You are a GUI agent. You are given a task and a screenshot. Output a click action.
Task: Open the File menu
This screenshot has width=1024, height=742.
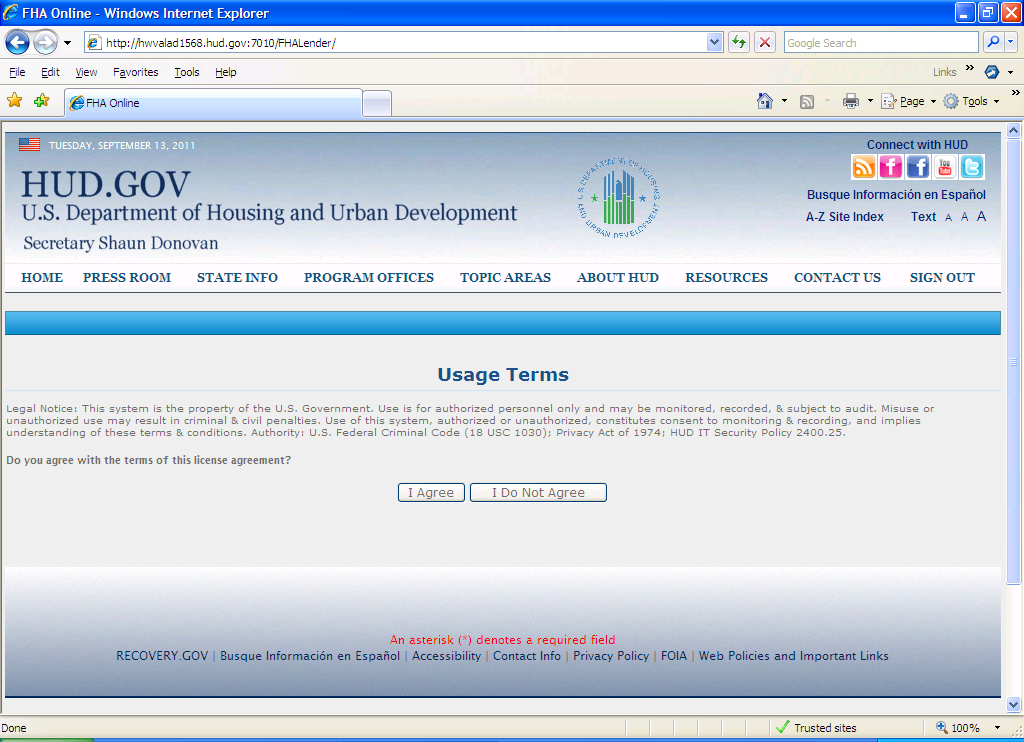(17, 72)
